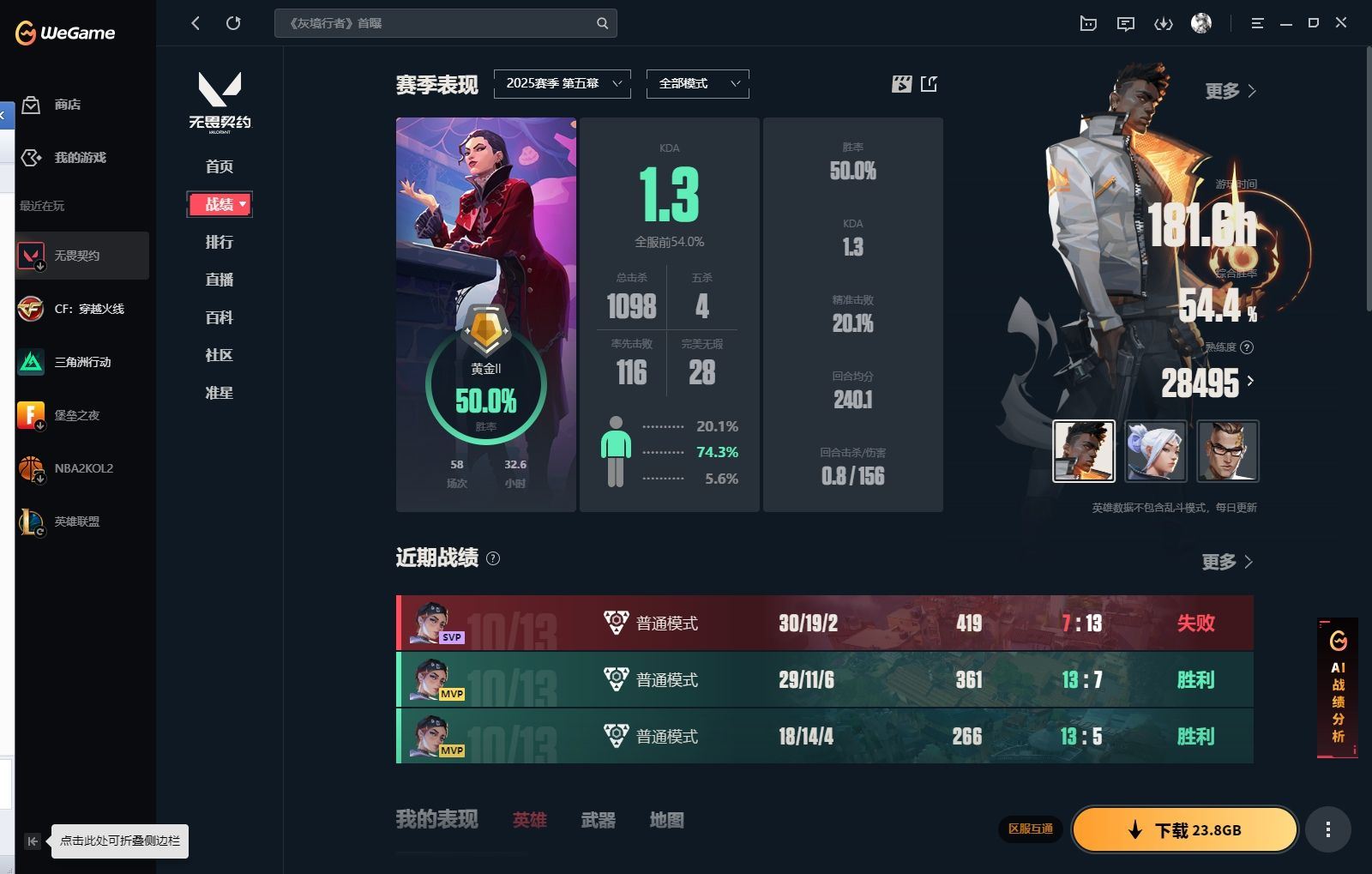Click the vertical scrollbar on the right
The image size is (1372, 874).
point(1368,178)
